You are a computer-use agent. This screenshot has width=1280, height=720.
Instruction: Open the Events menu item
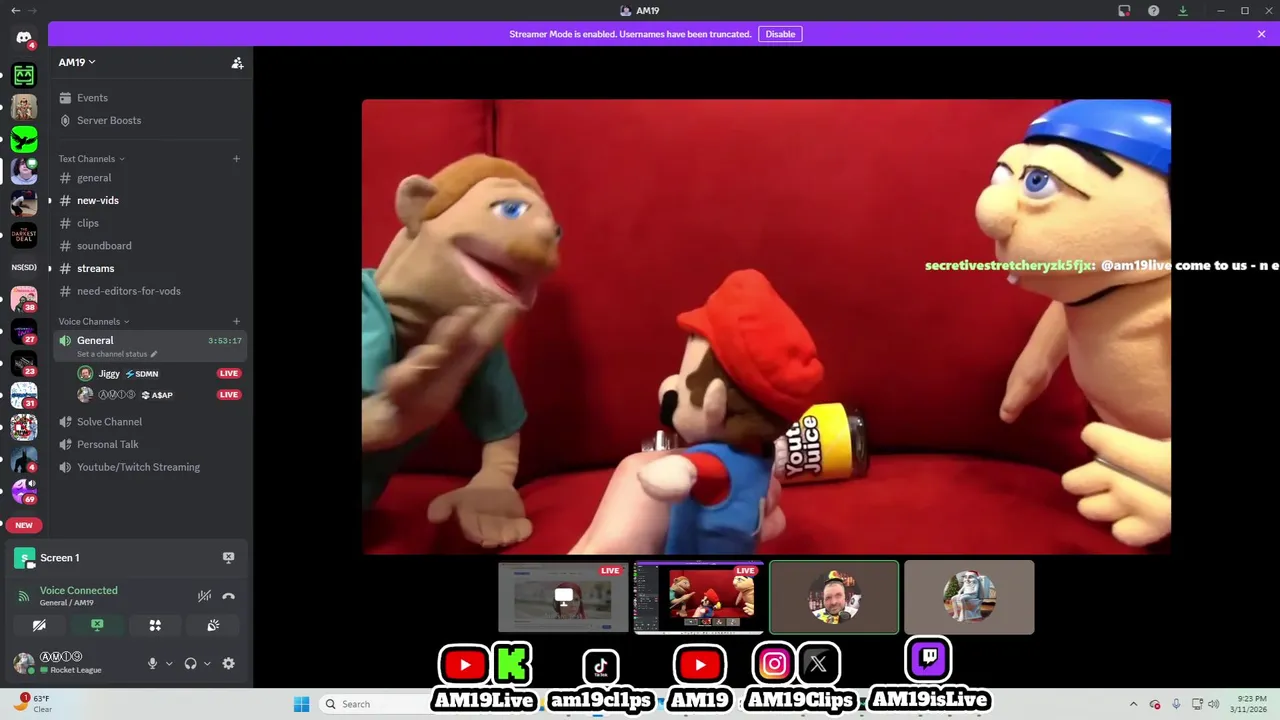point(150,98)
